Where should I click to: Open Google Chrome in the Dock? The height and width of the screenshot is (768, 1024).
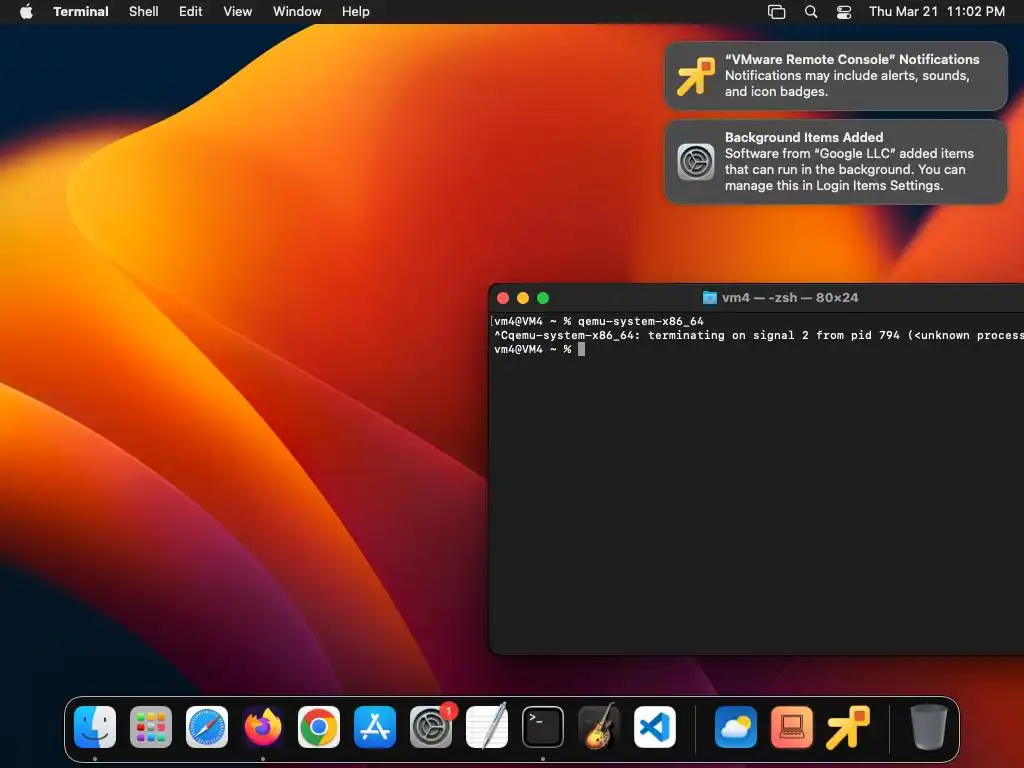(x=319, y=727)
